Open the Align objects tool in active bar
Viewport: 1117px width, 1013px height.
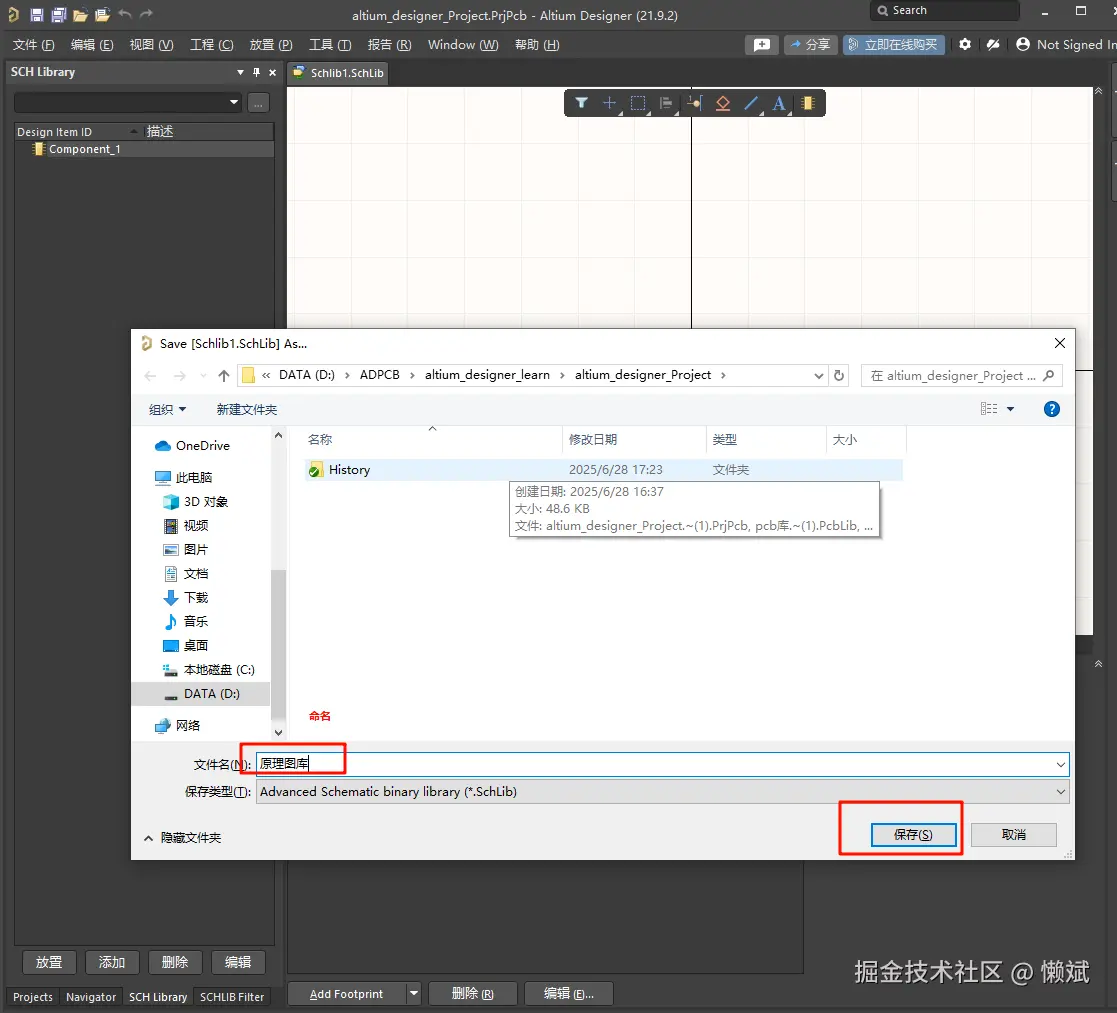pos(666,103)
